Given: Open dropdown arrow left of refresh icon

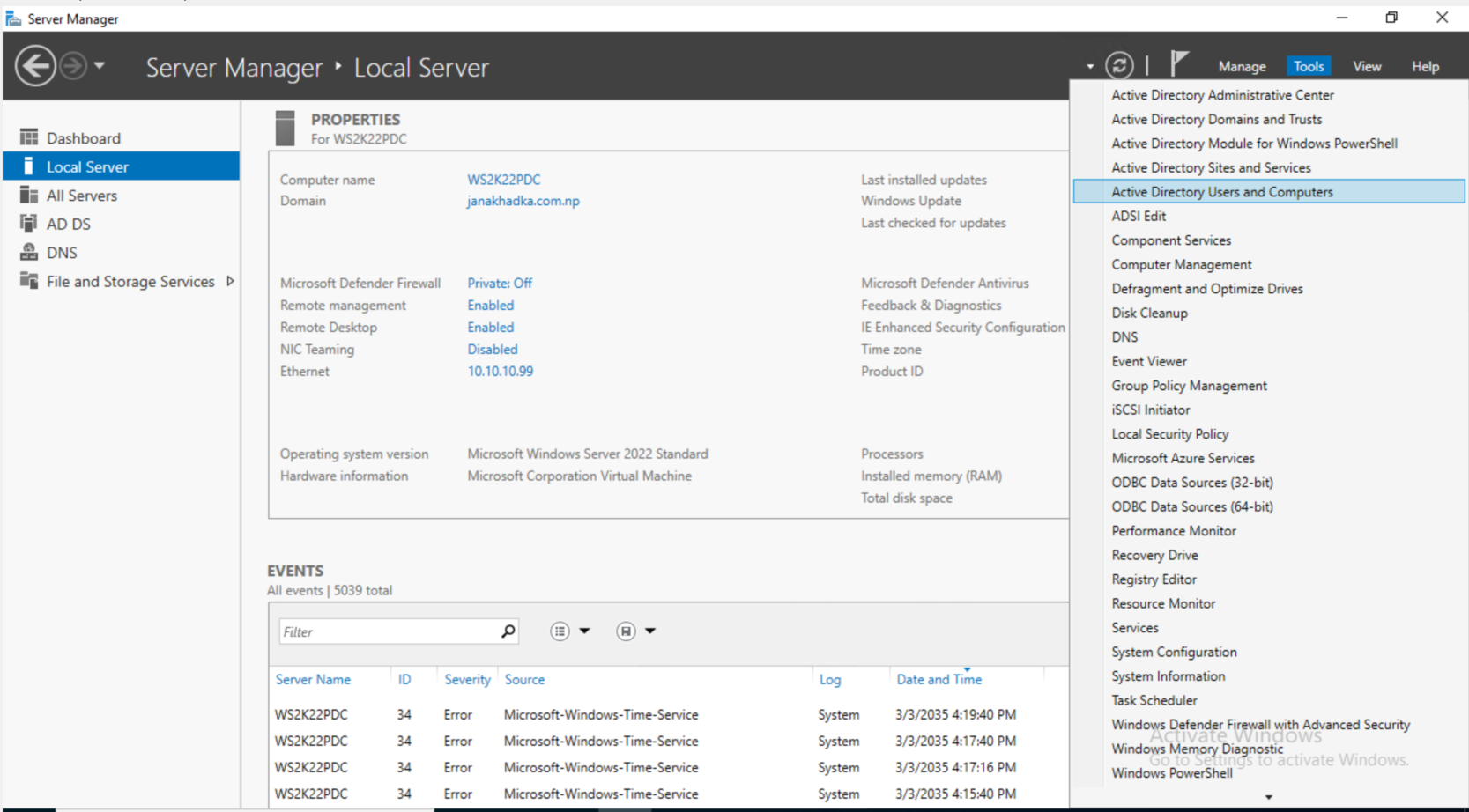Looking at the screenshot, I should pos(1090,67).
